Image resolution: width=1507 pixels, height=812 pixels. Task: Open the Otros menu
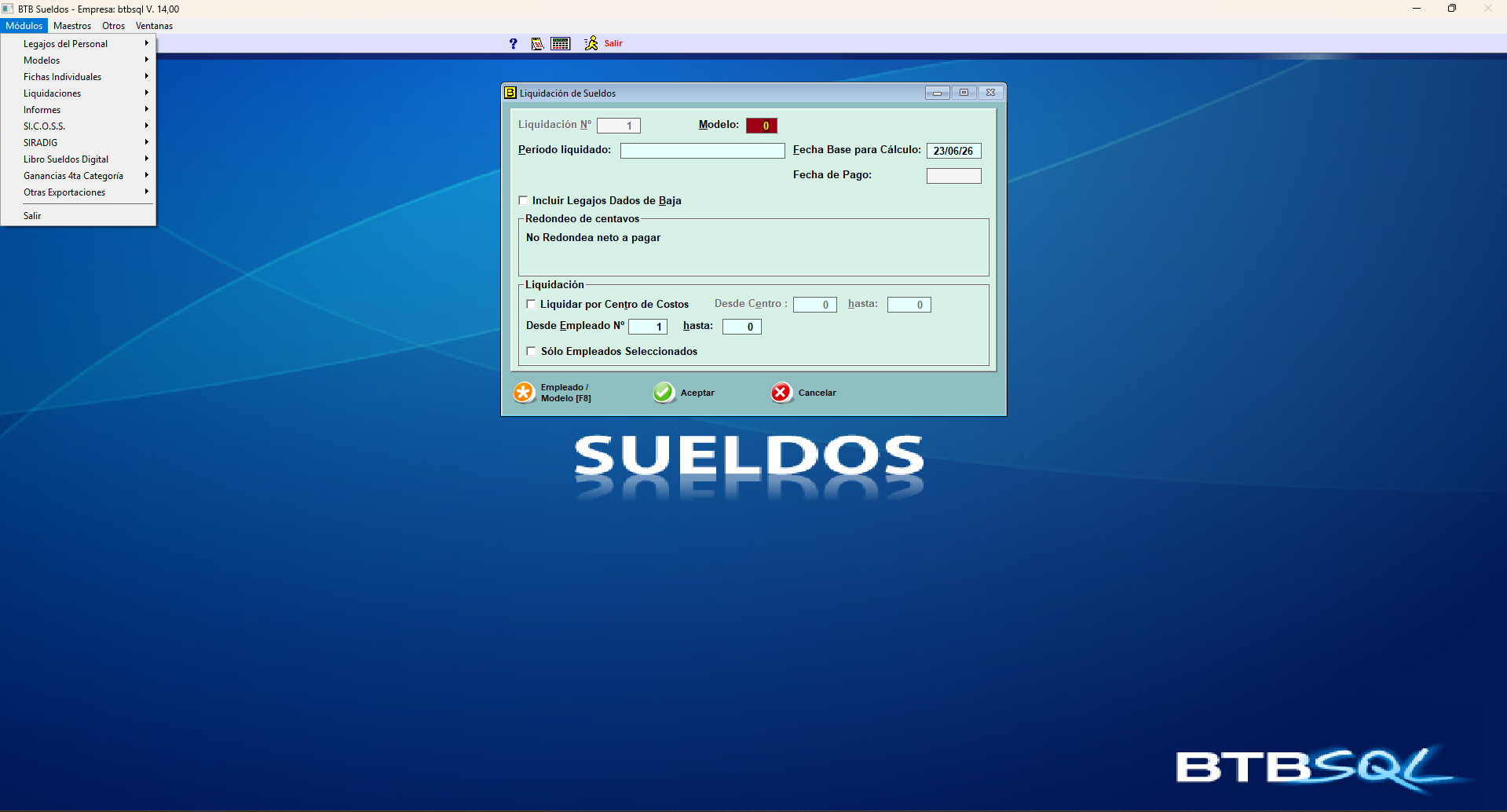click(x=113, y=26)
